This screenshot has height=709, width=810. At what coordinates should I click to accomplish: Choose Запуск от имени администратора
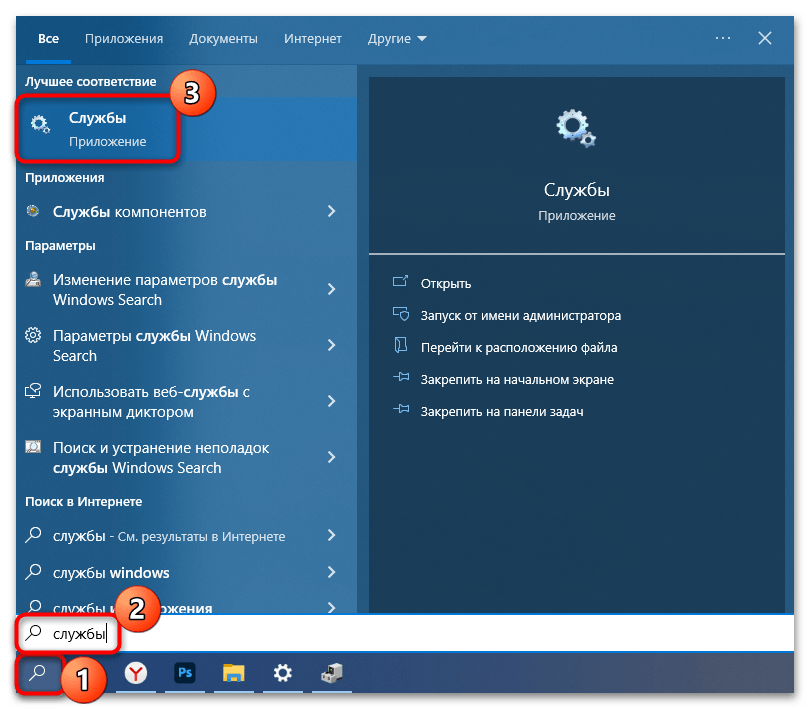pos(520,315)
